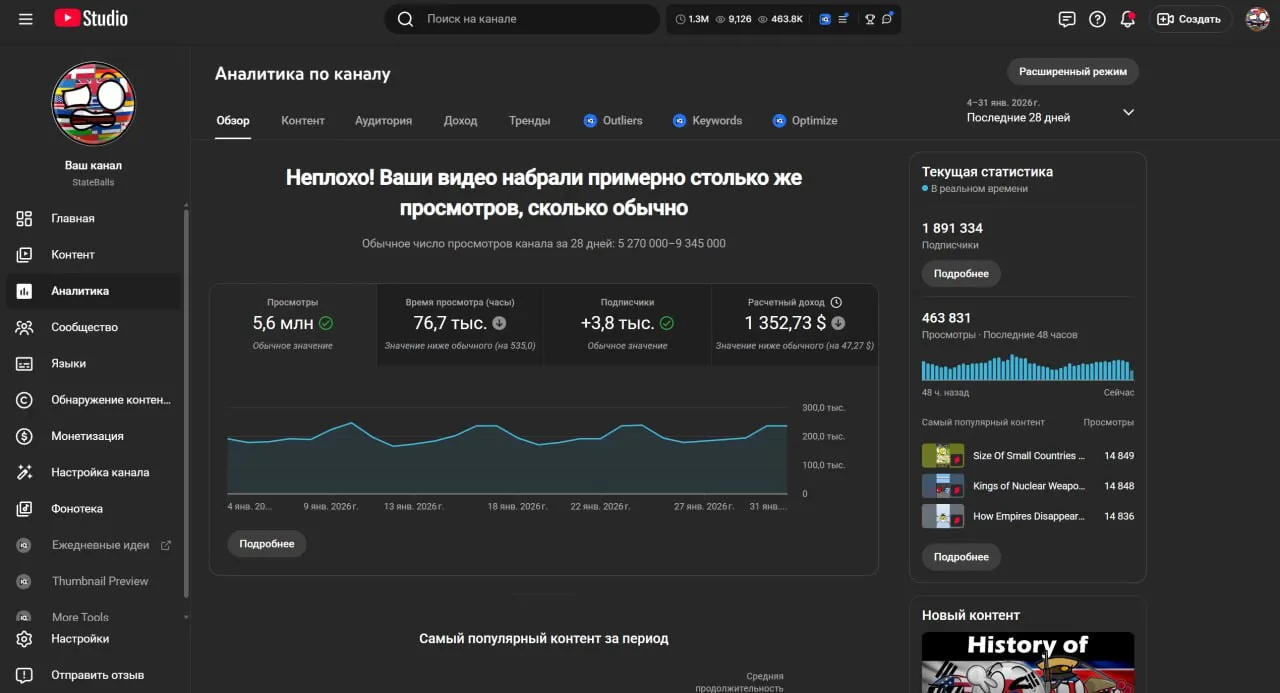
Task: Open the notifications bell
Action: click(1128, 19)
